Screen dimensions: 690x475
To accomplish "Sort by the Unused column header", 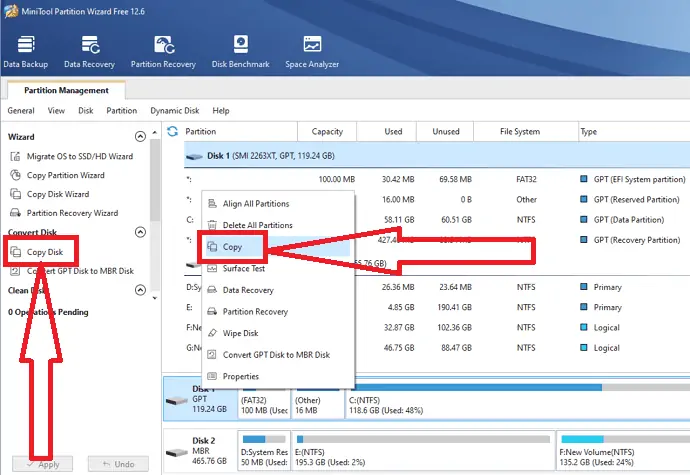I will point(445,131).
